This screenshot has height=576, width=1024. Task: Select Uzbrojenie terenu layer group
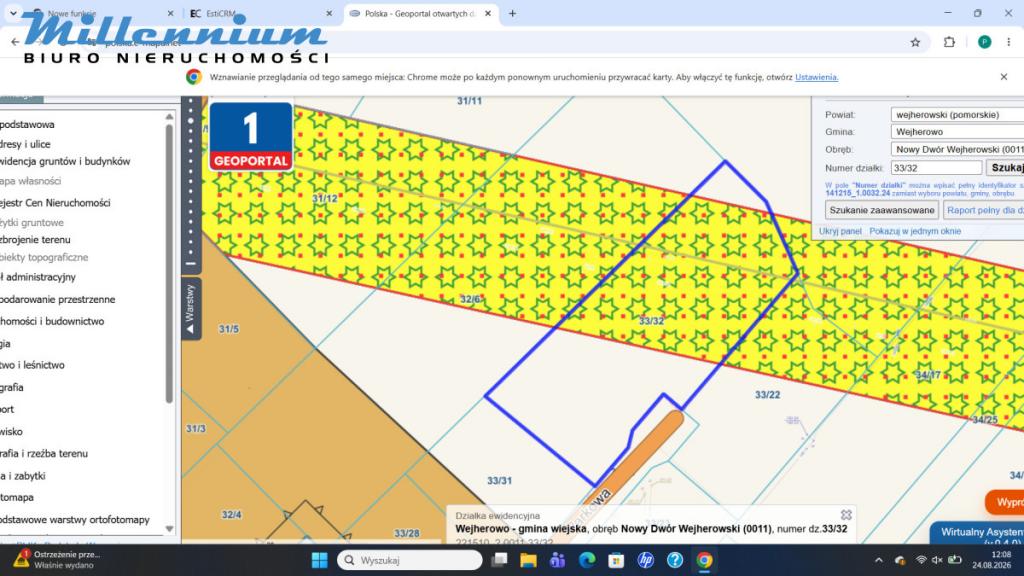35,240
